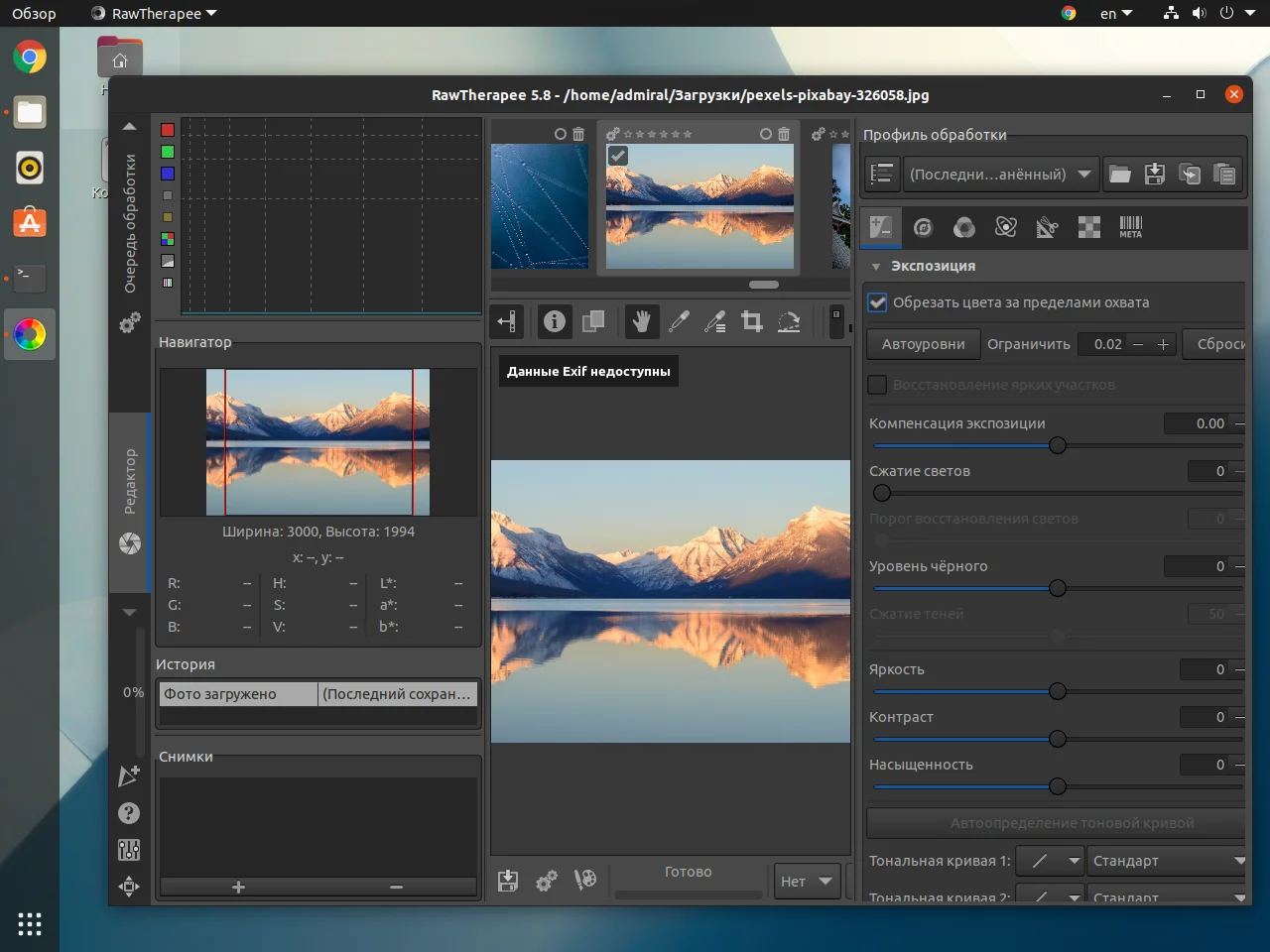The height and width of the screenshot is (952, 1270).
Task: Save processing profile with the disk icon
Action: [x=1155, y=175]
